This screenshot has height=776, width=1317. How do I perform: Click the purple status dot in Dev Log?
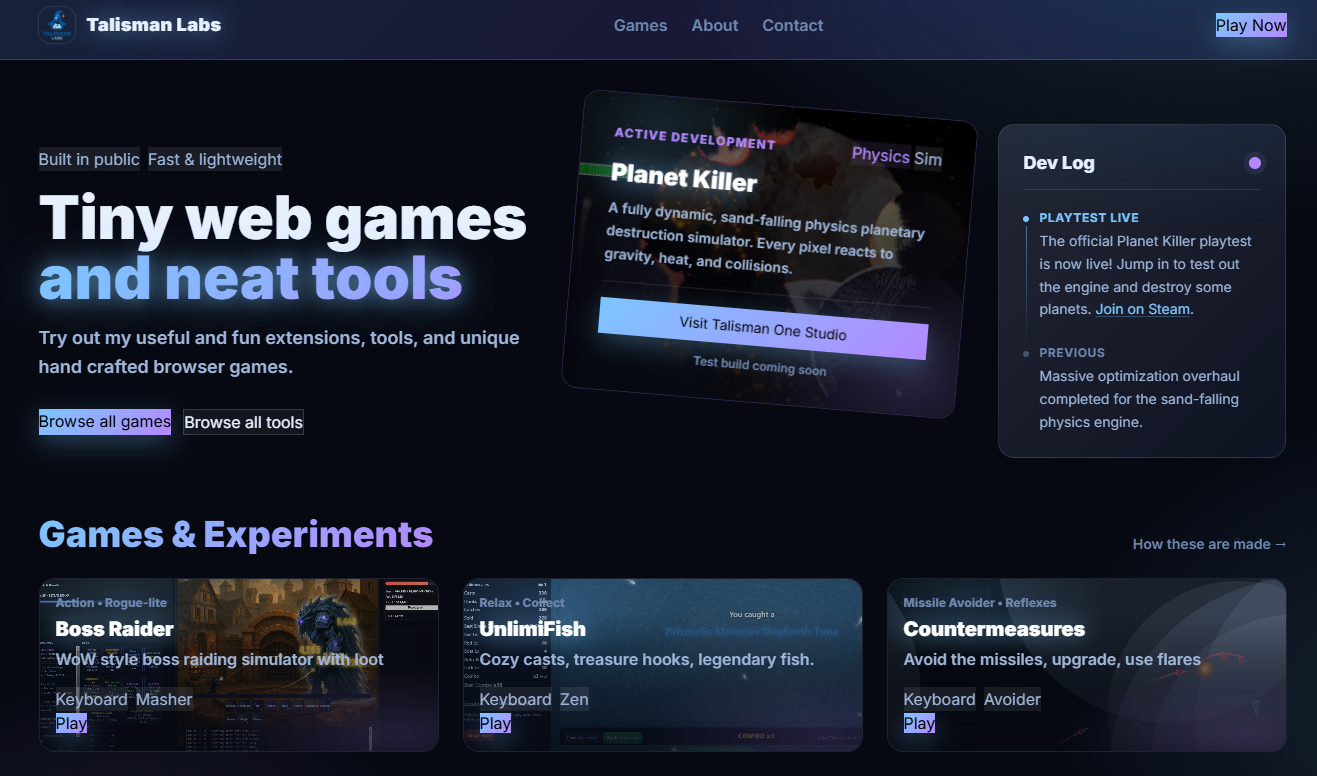[1254, 162]
